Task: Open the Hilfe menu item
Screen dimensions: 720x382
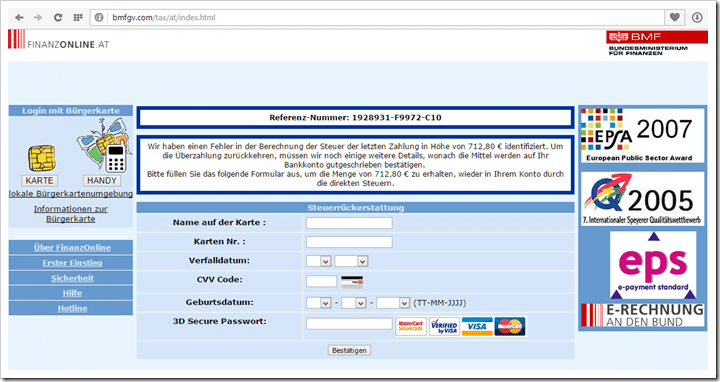Action: click(x=72, y=293)
